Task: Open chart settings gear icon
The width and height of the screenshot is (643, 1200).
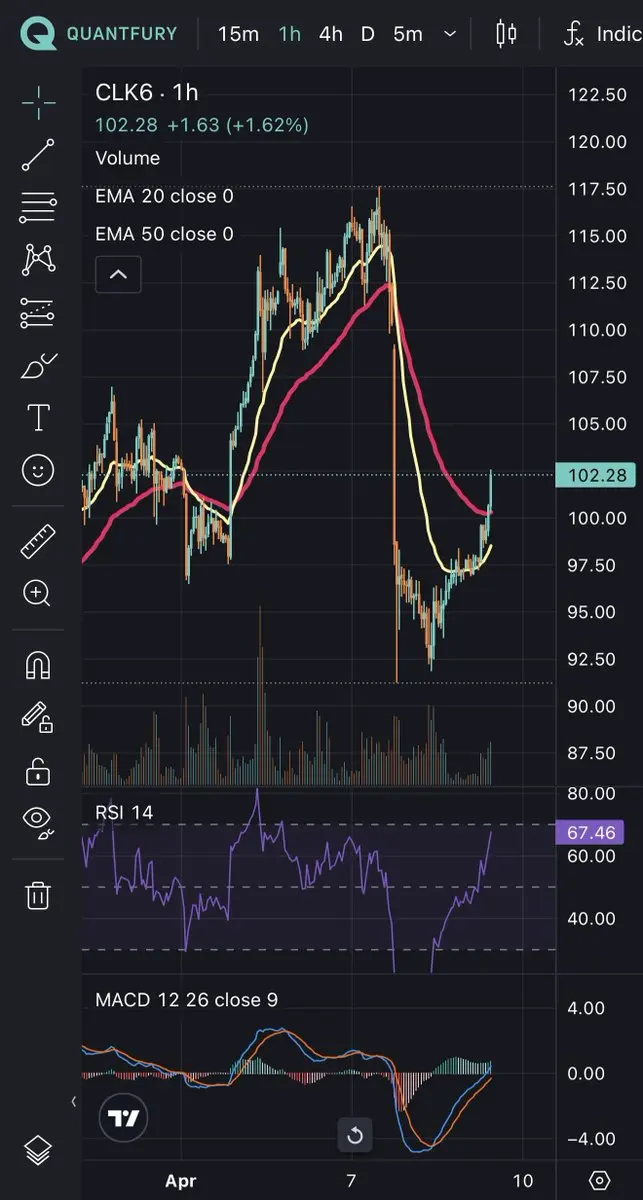Action: click(599, 1180)
